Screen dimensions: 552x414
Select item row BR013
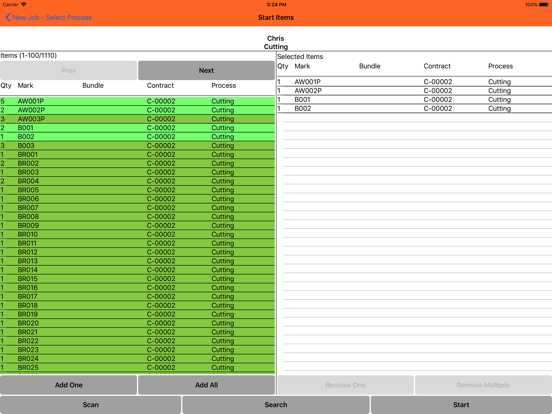137,261
